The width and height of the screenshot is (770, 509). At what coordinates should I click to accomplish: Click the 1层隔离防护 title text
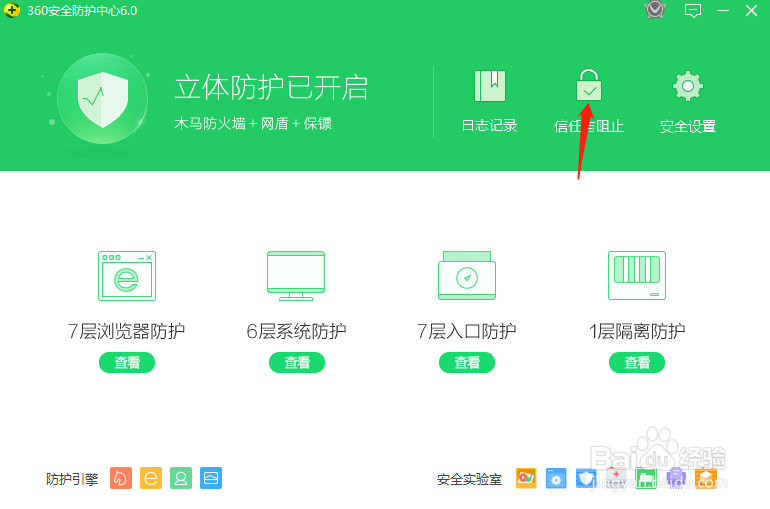pos(637,331)
